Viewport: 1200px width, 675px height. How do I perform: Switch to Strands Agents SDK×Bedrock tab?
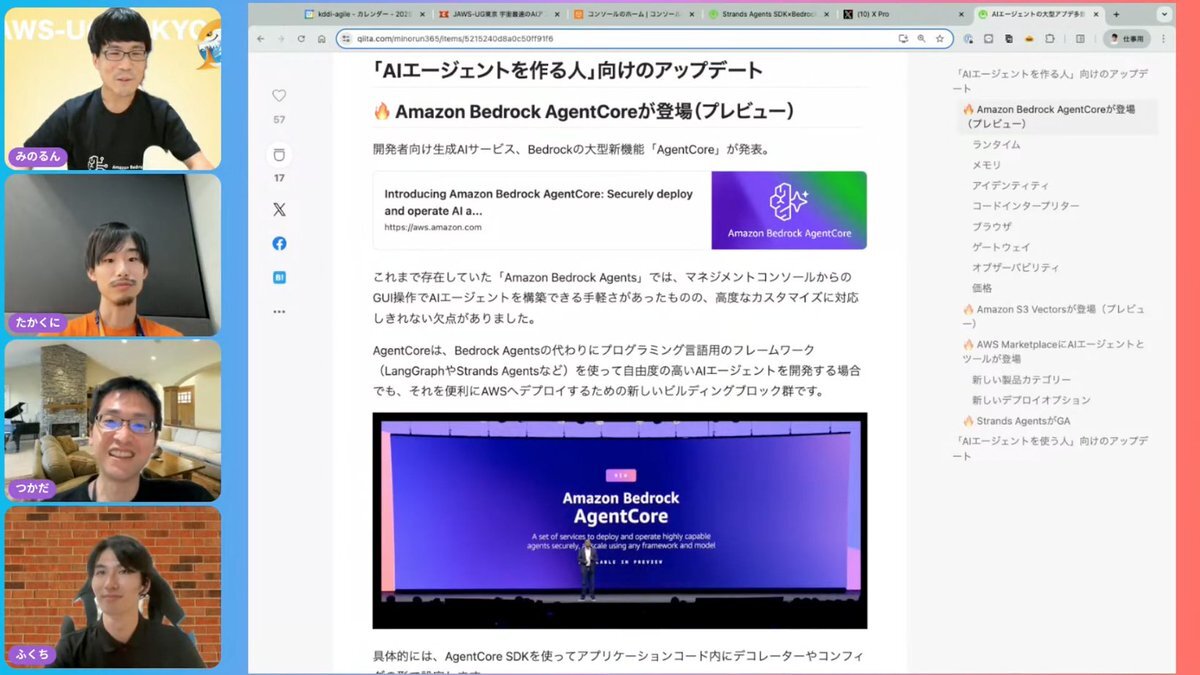[767, 14]
